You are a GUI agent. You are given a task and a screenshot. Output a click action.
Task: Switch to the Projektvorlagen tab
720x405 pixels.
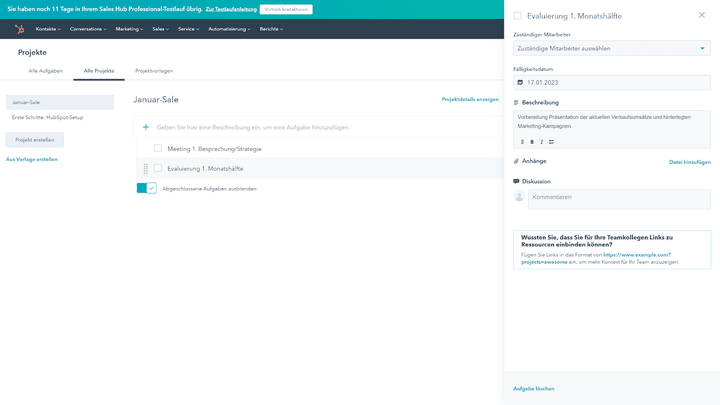click(154, 71)
